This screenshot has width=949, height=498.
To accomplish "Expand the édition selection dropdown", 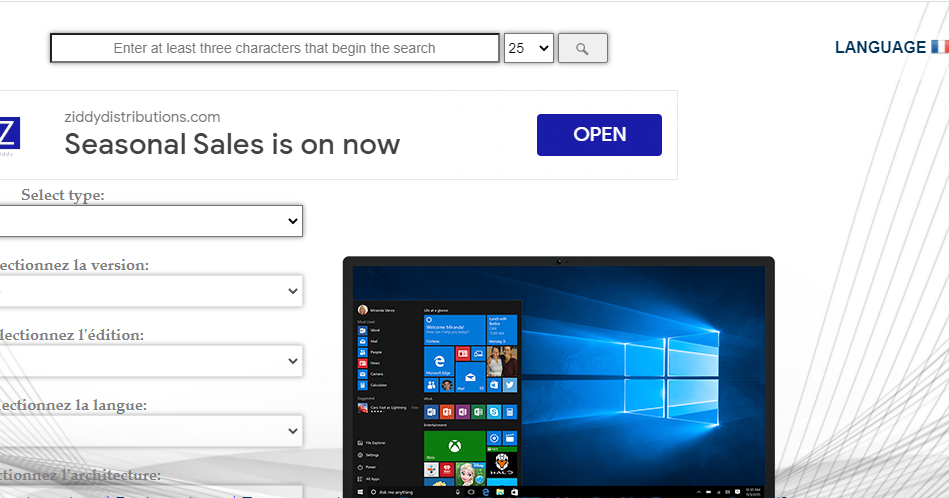I will click(x=151, y=361).
